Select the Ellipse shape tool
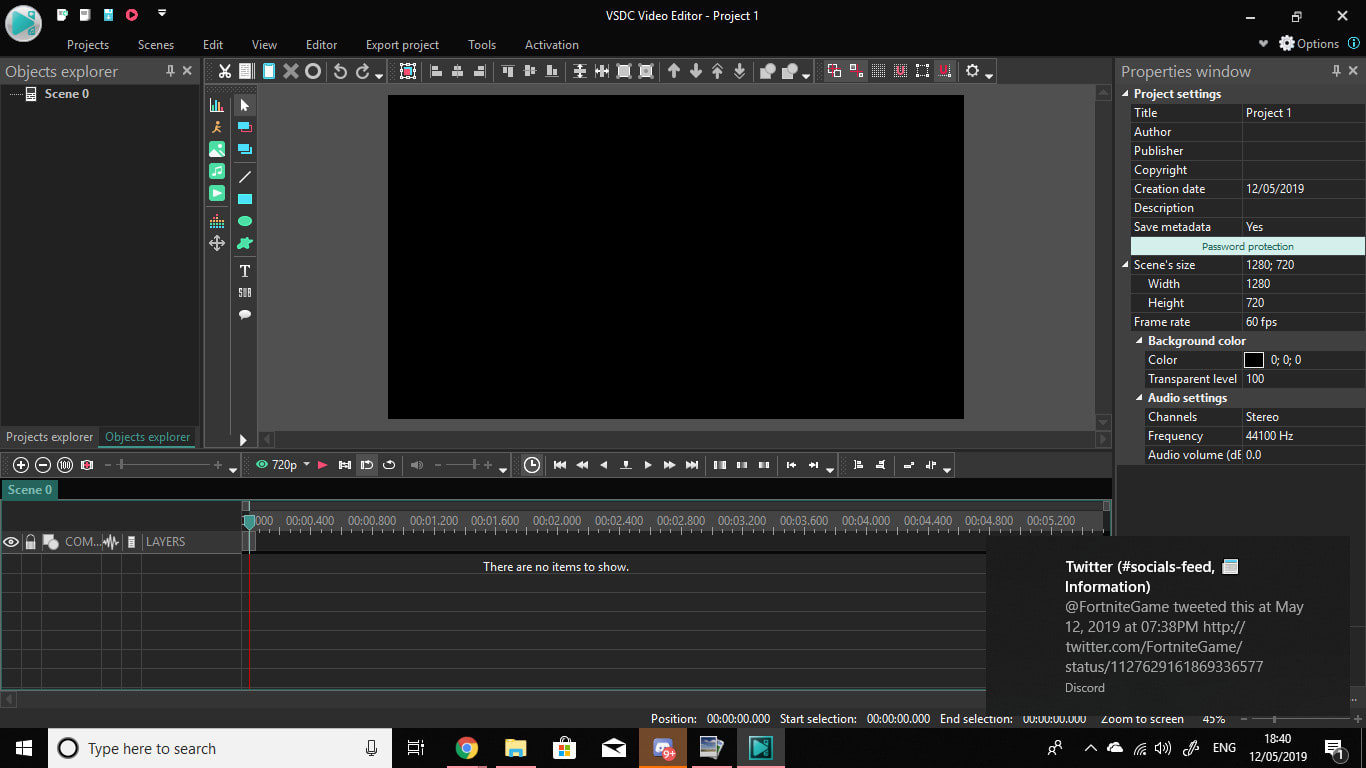This screenshot has height=768, width=1366. pyautogui.click(x=245, y=221)
